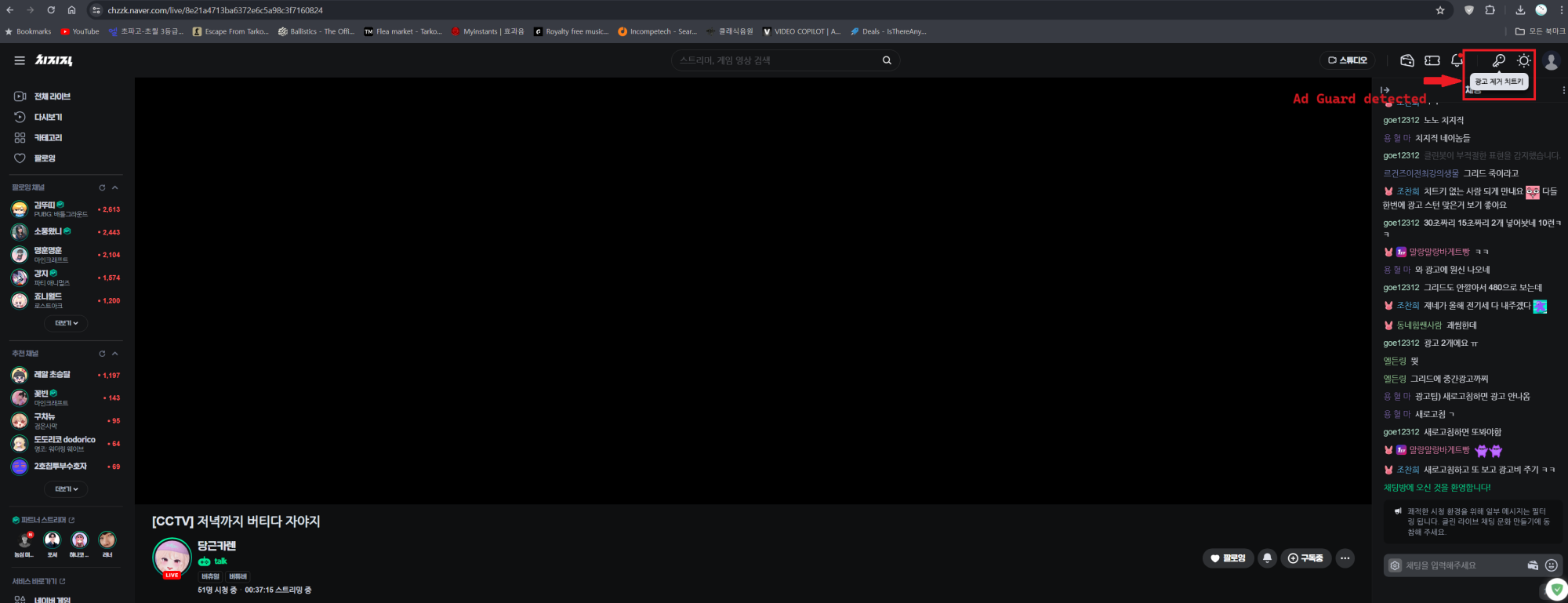Open recommended channel 구차뉴
The width and height of the screenshot is (1568, 603).
66,420
